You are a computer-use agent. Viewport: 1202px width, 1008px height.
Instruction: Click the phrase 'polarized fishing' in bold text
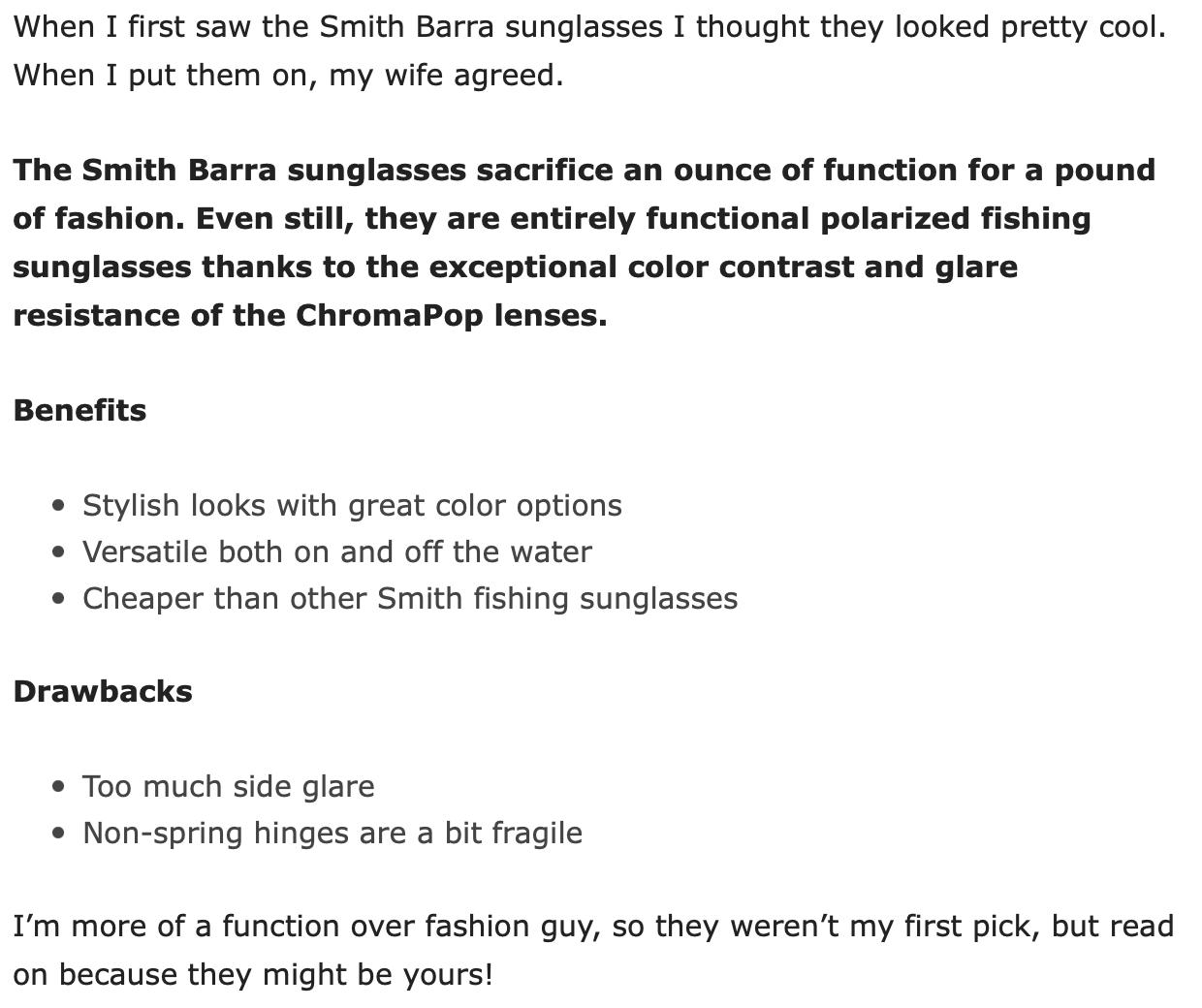point(956,219)
